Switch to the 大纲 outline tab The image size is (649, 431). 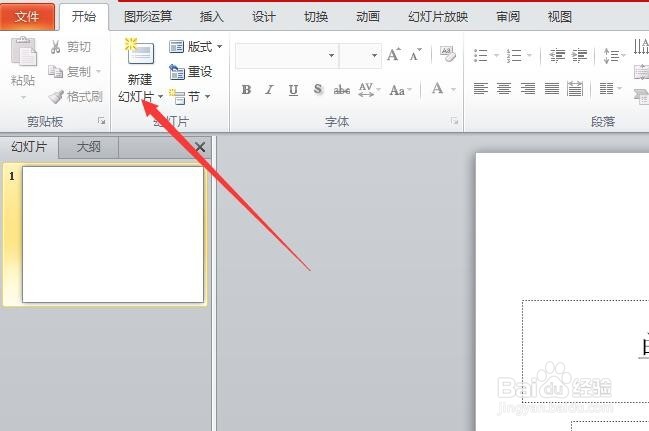click(x=89, y=147)
